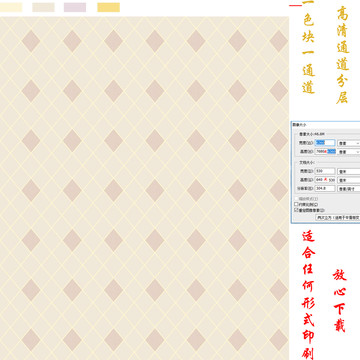360x360 pixels.
Task: Click the Image Size dialog title bar
Action: 326,125
